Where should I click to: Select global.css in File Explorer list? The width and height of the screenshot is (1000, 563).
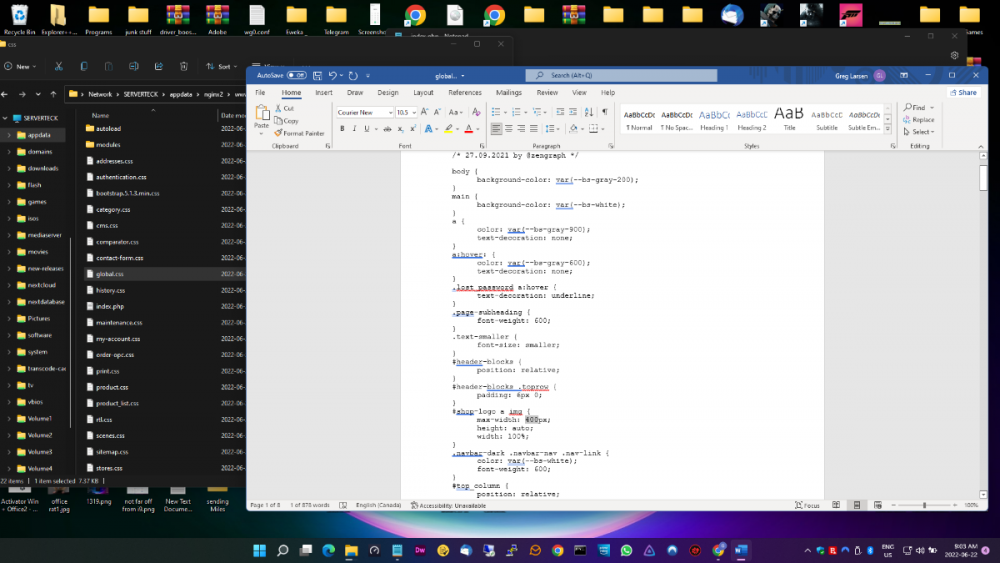point(109,274)
